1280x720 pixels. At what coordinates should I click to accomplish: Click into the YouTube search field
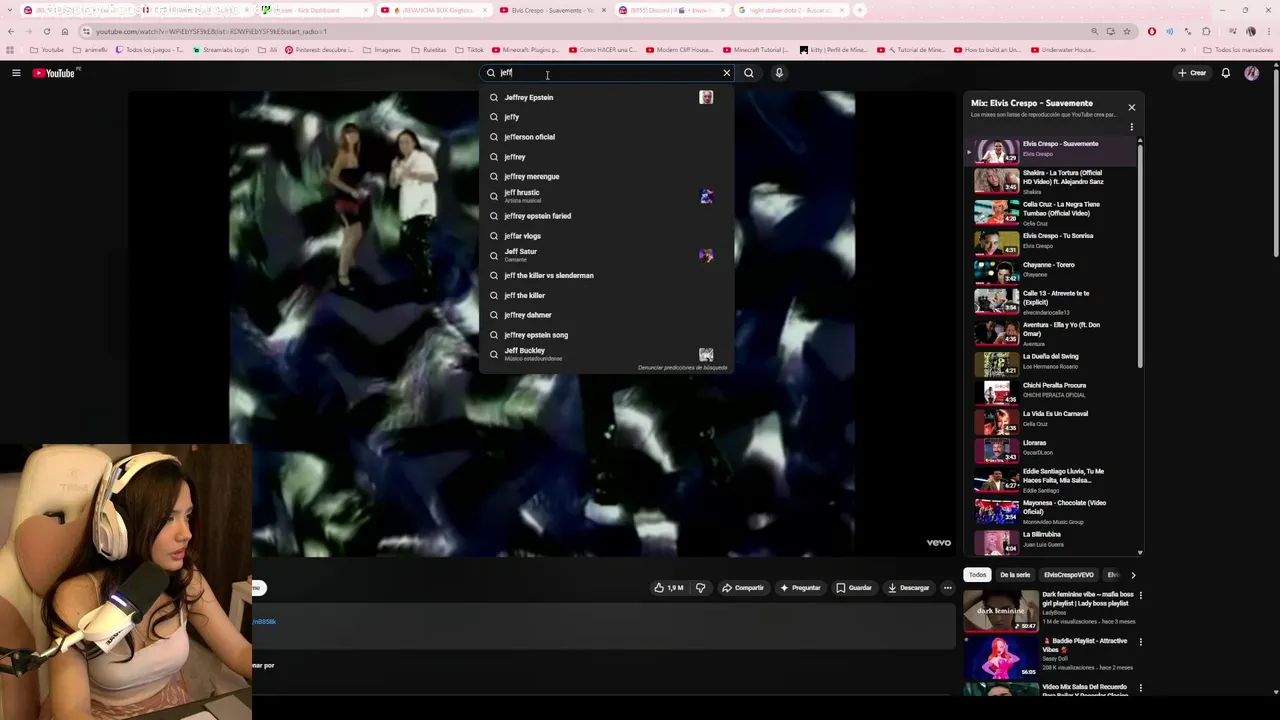click(605, 73)
